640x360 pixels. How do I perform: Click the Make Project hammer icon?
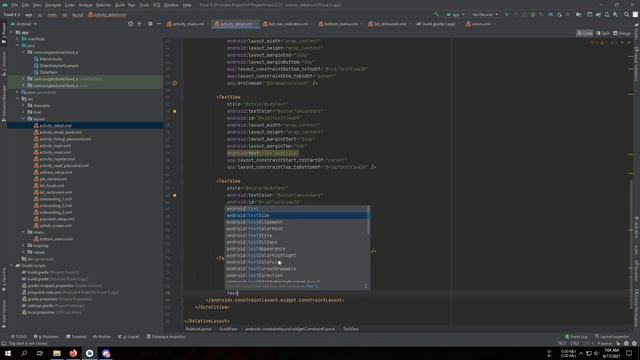pyautogui.click(x=436, y=15)
